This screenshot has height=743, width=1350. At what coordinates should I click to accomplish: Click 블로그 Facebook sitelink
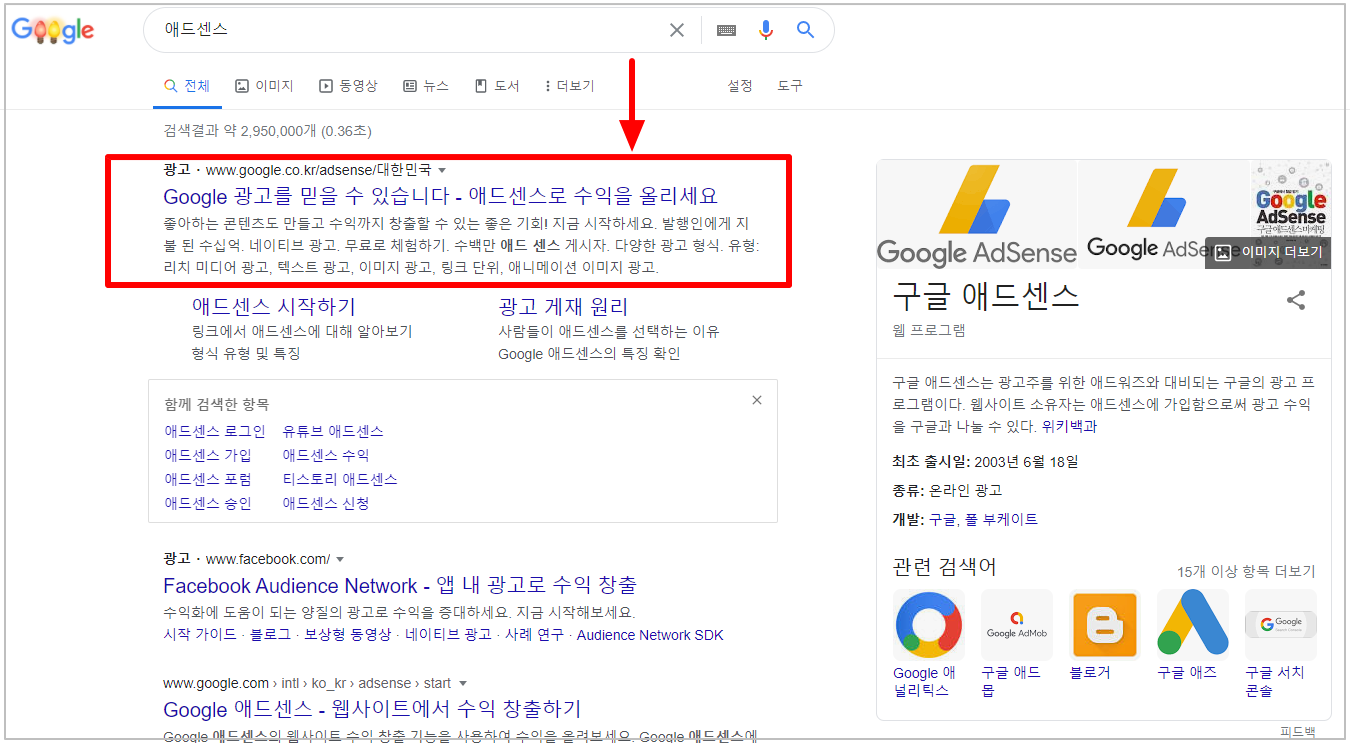coord(270,635)
